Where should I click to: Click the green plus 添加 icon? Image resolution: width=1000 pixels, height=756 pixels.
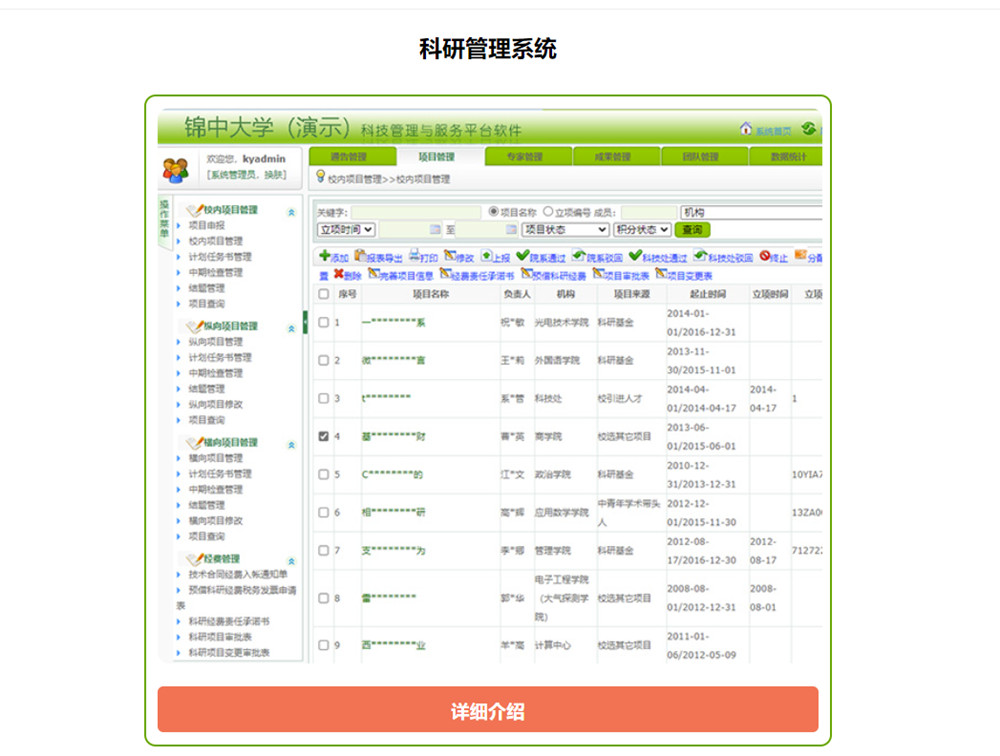(324, 256)
